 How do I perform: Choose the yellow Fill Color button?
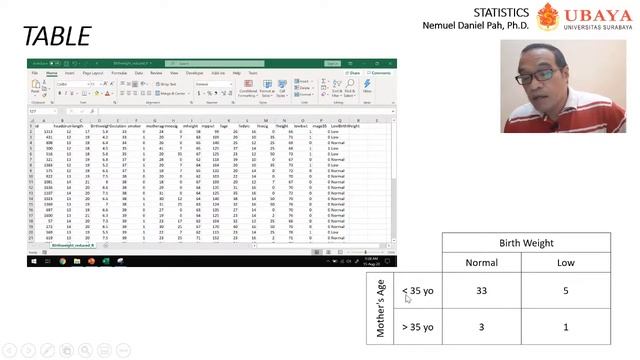(97, 93)
